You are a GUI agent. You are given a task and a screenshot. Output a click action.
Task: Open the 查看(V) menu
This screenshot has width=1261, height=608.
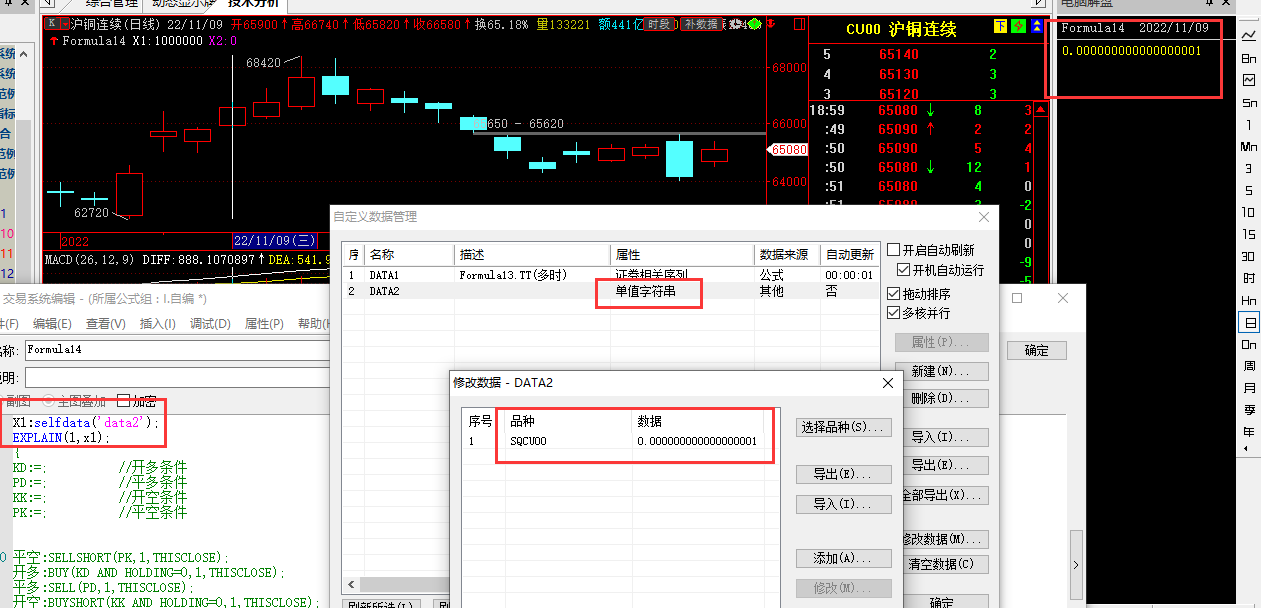point(105,324)
